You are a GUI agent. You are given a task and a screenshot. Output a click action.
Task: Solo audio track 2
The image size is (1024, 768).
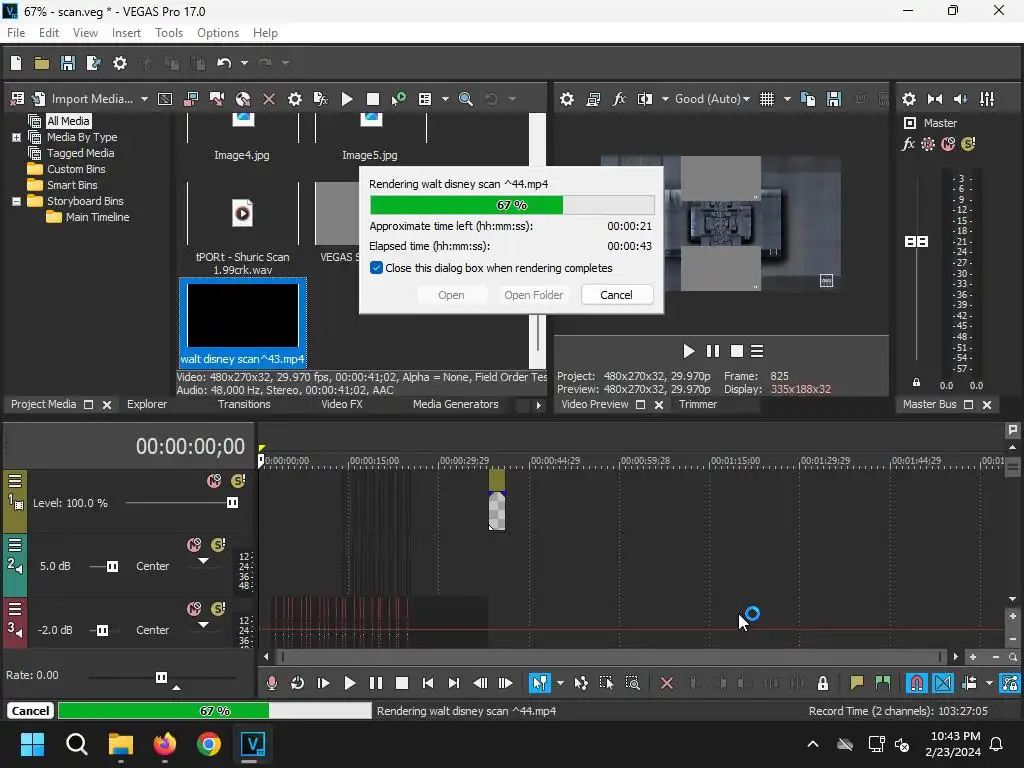point(218,545)
